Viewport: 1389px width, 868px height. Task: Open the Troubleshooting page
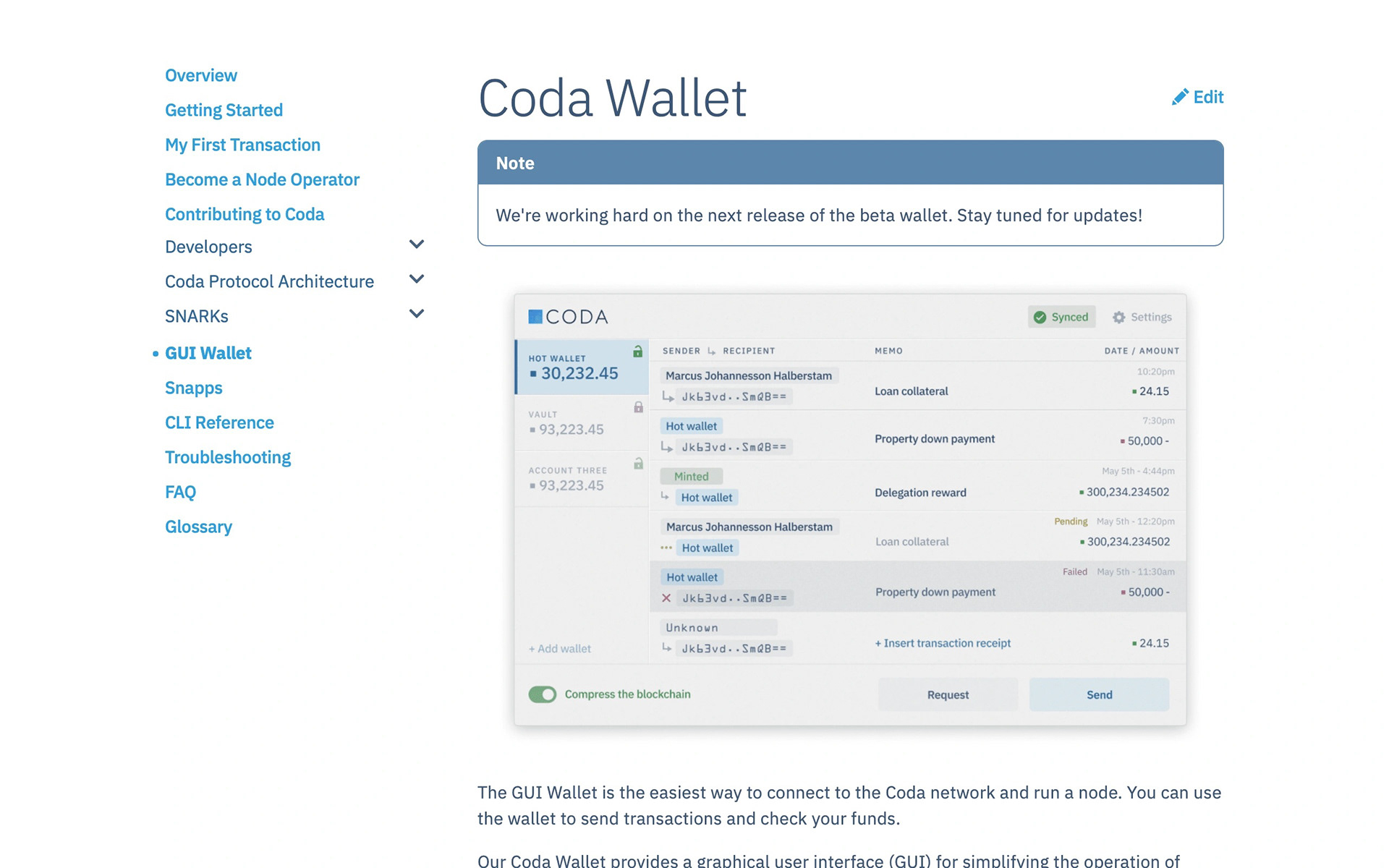[x=228, y=457]
